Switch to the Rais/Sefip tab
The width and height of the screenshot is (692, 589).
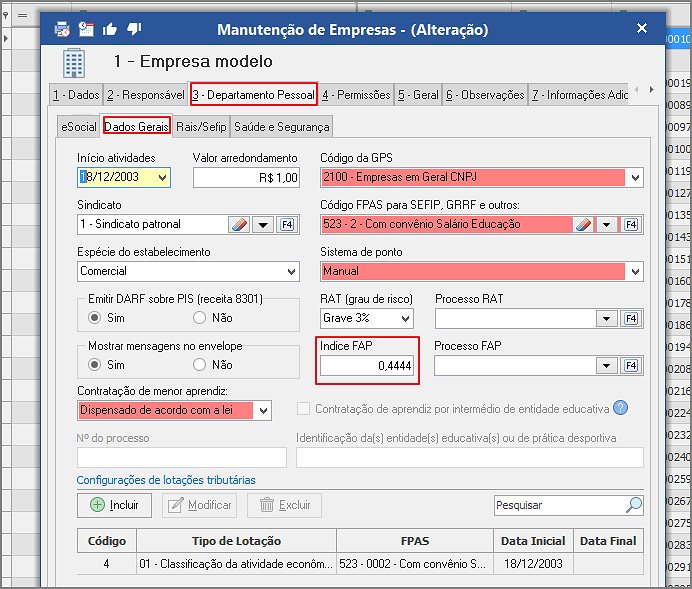tap(201, 127)
